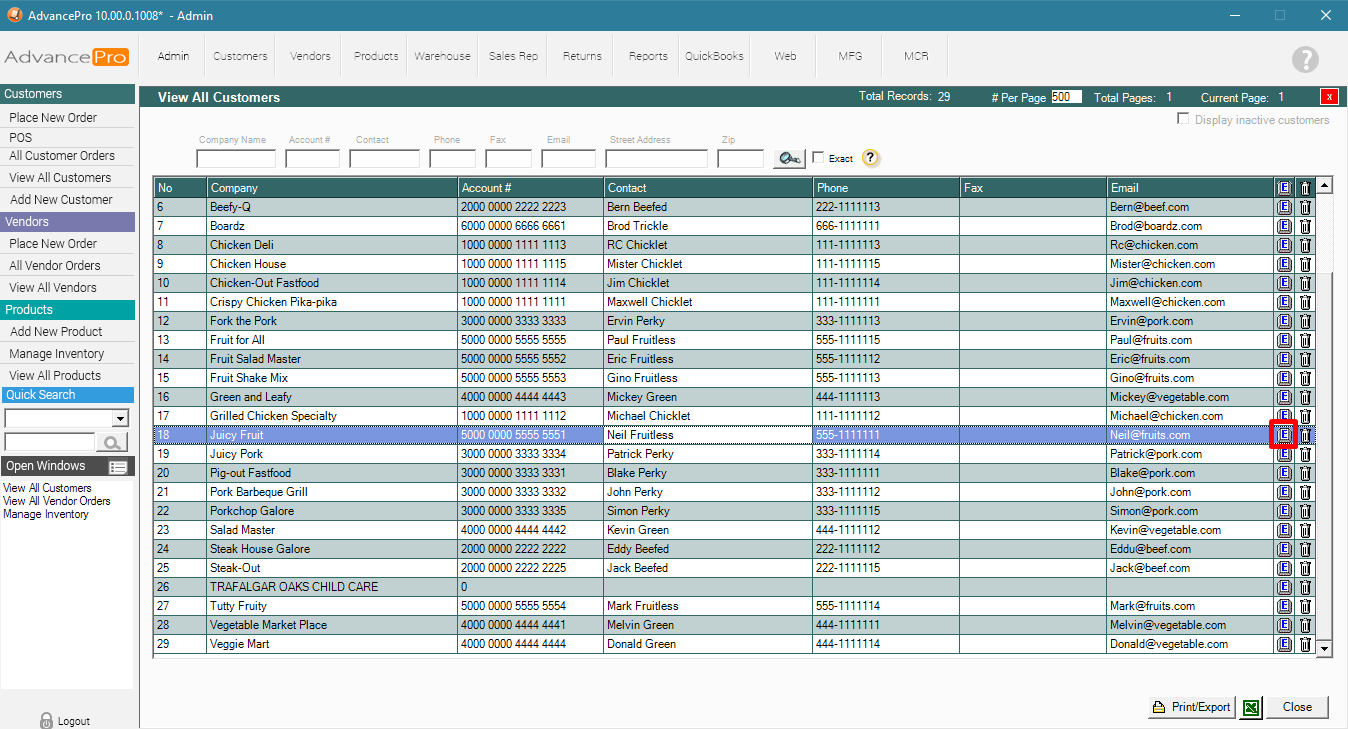Check Display inactive customers box

coord(1184,119)
